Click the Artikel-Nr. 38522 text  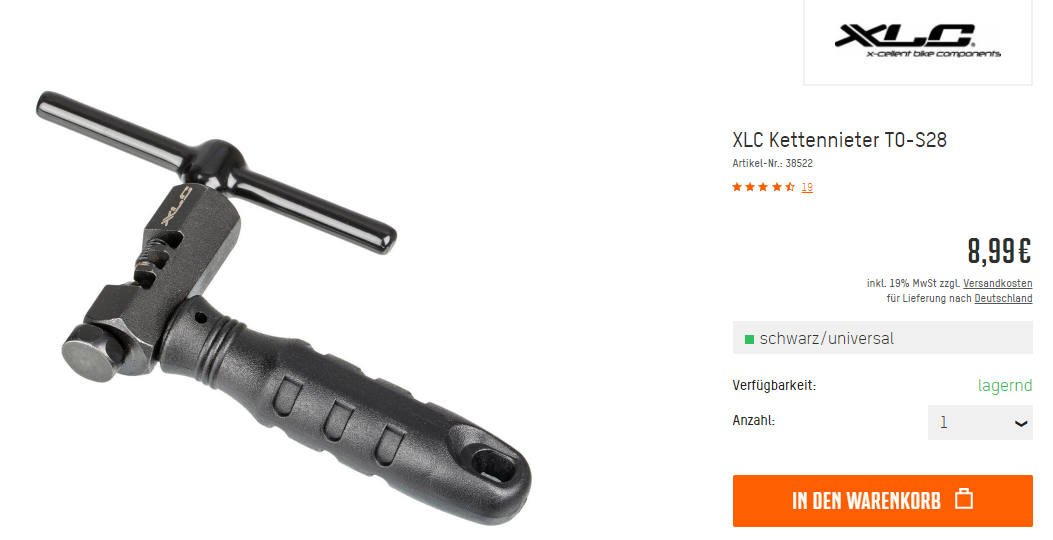pos(772,163)
